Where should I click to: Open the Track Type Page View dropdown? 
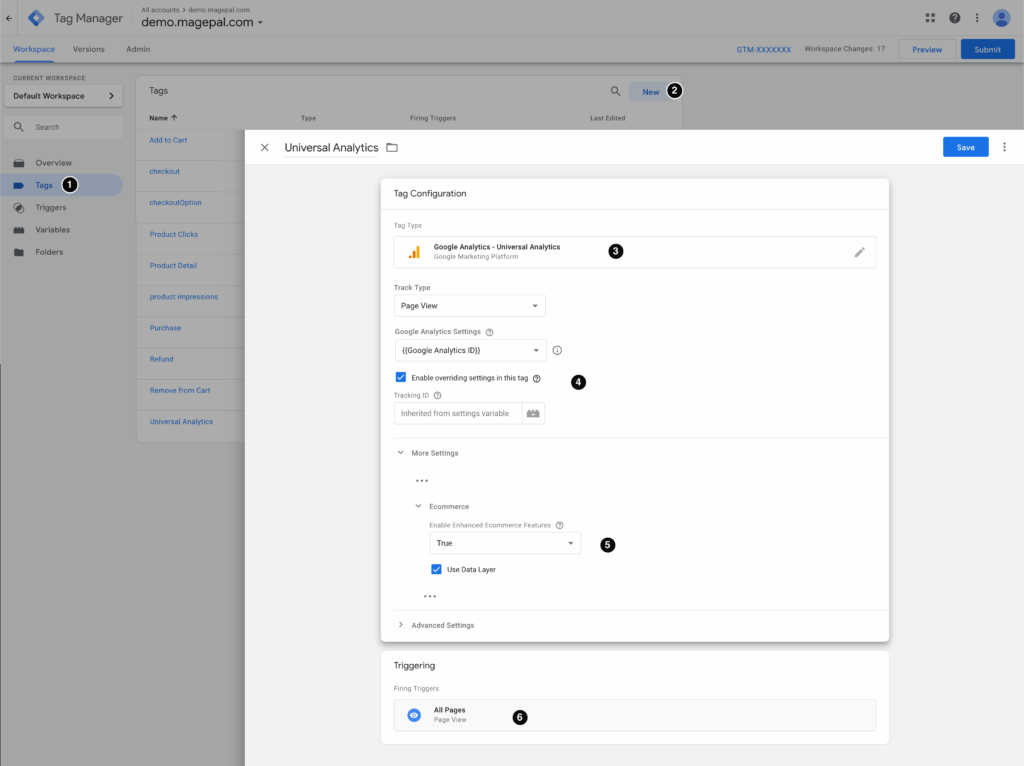coord(470,306)
